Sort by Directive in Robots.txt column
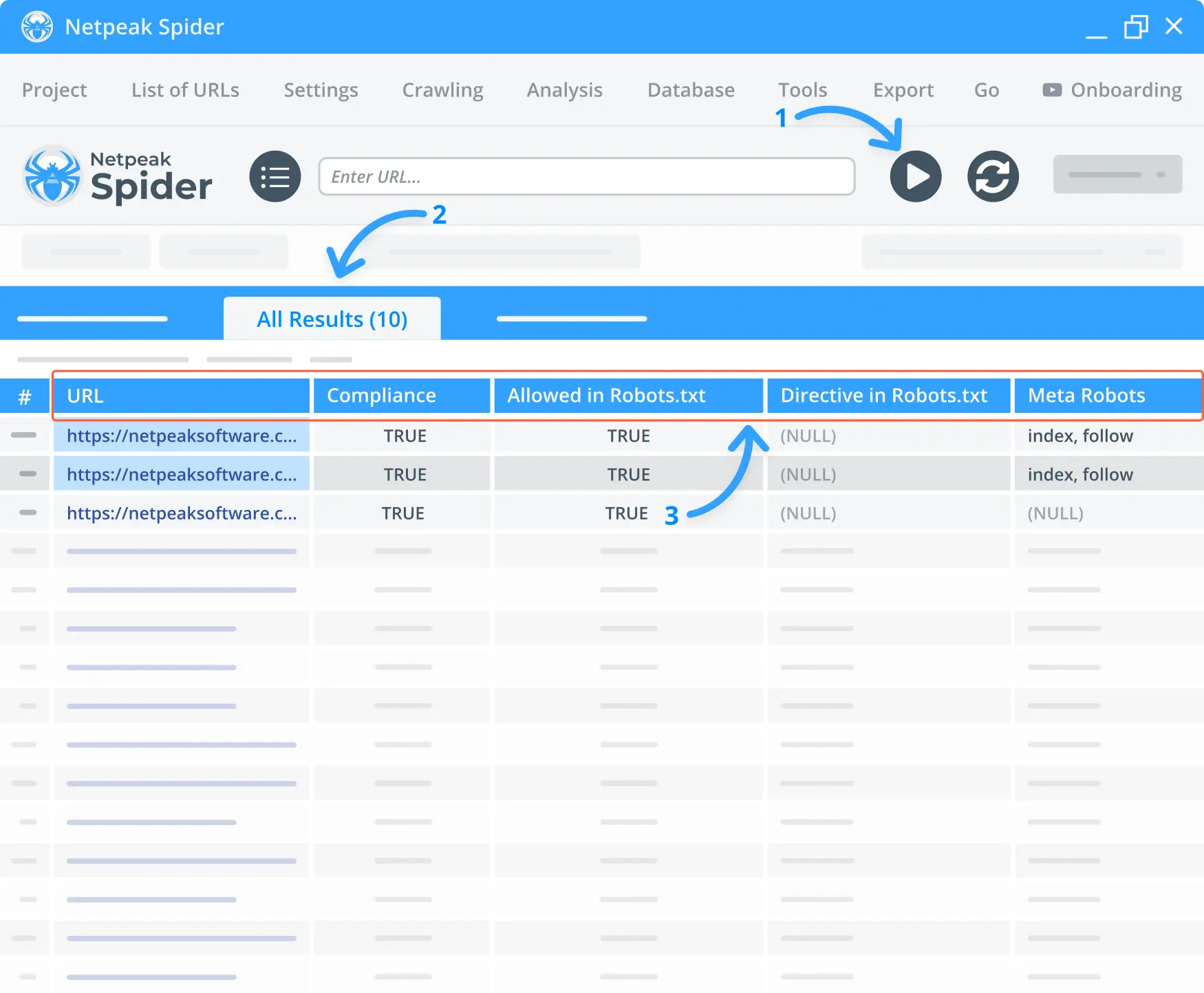1204x993 pixels. click(889, 396)
